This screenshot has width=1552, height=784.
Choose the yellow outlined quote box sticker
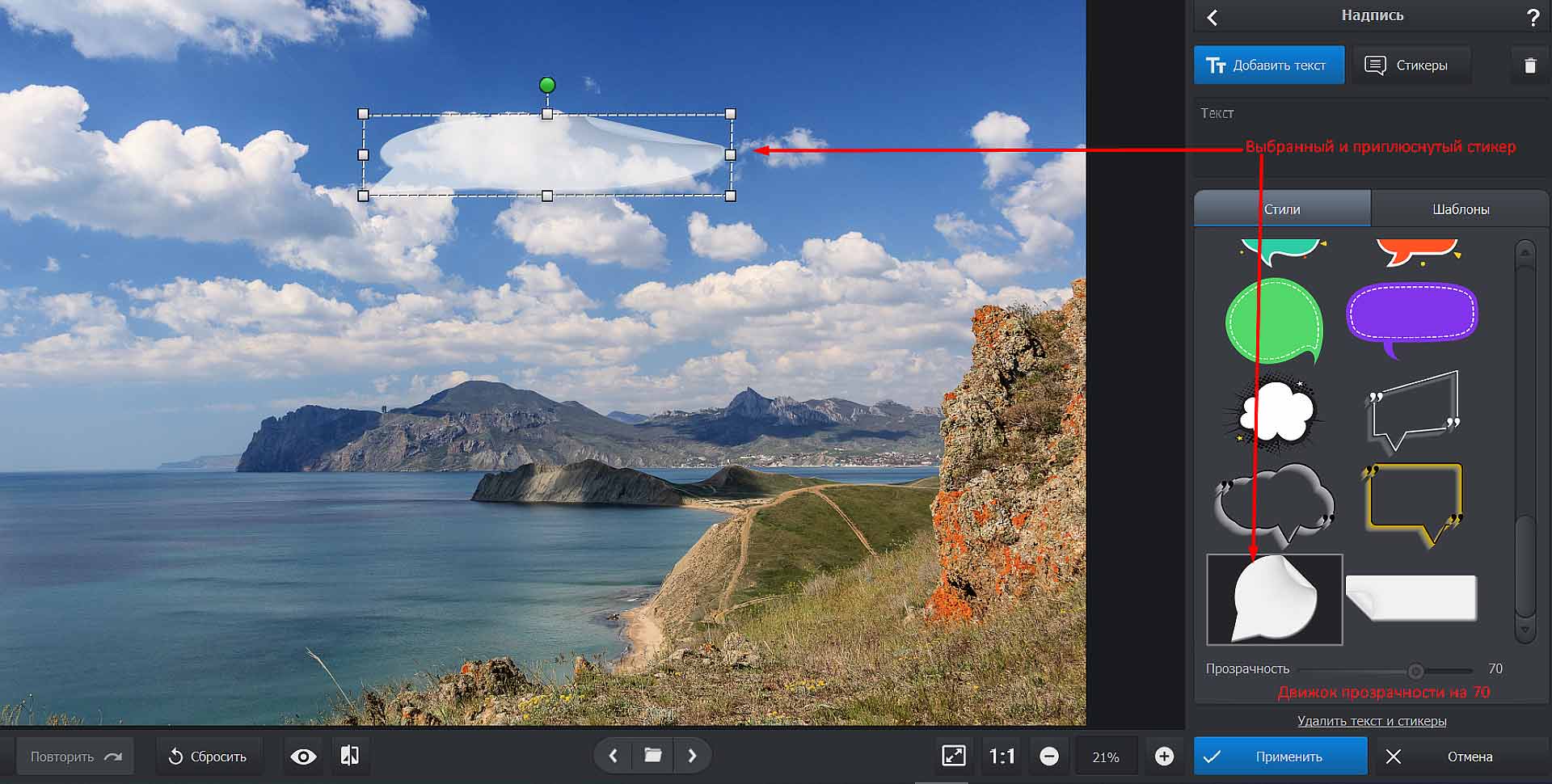point(1413,504)
